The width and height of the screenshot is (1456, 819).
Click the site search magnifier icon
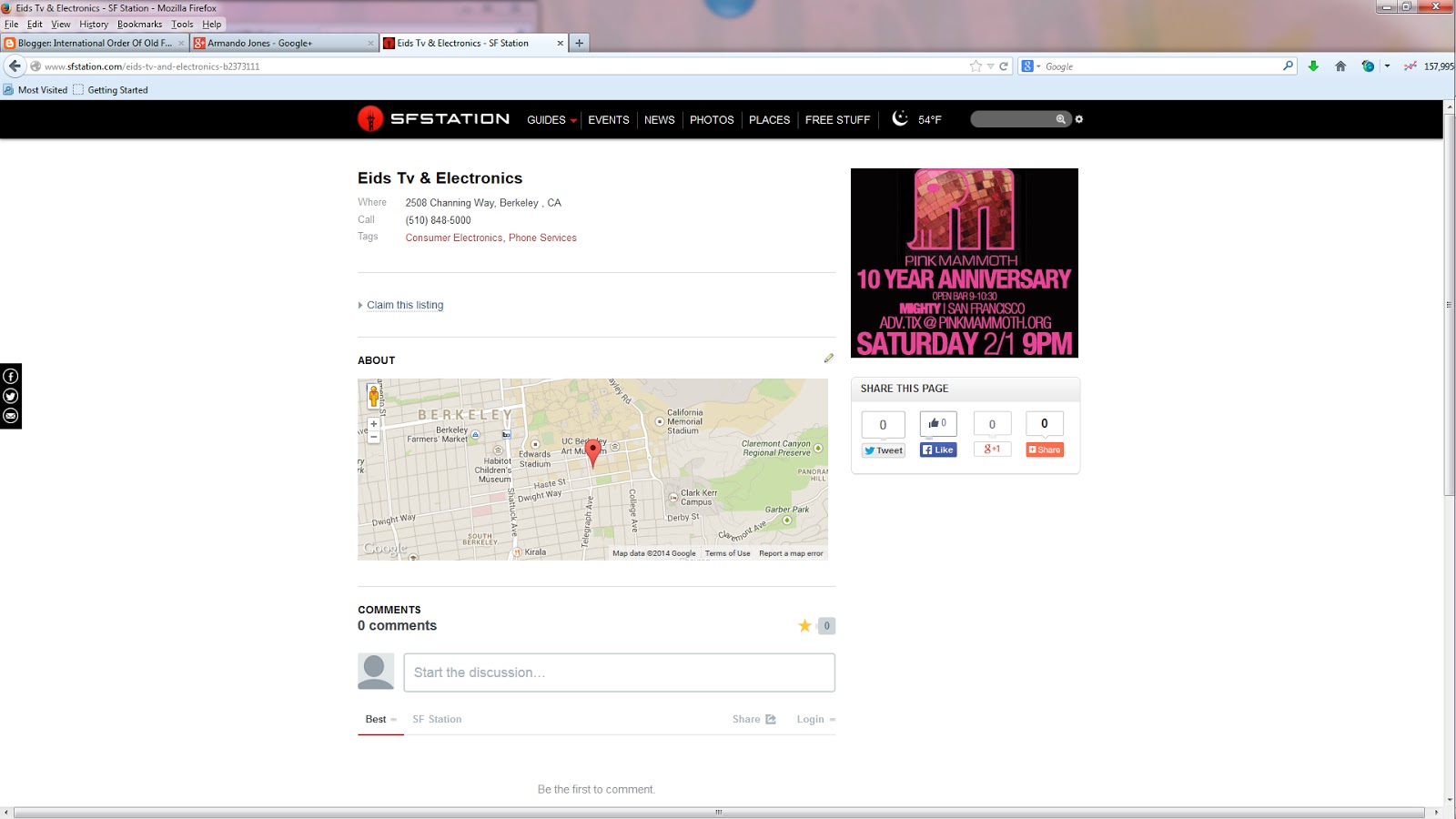point(1060,119)
